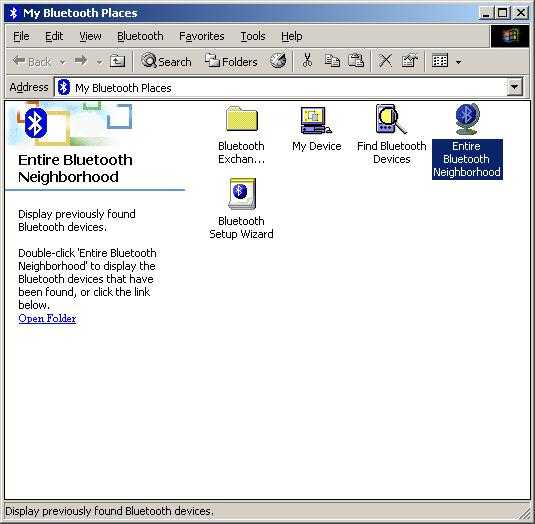Expand the Views dropdown arrow
This screenshot has width=535, height=524.
coord(459,62)
